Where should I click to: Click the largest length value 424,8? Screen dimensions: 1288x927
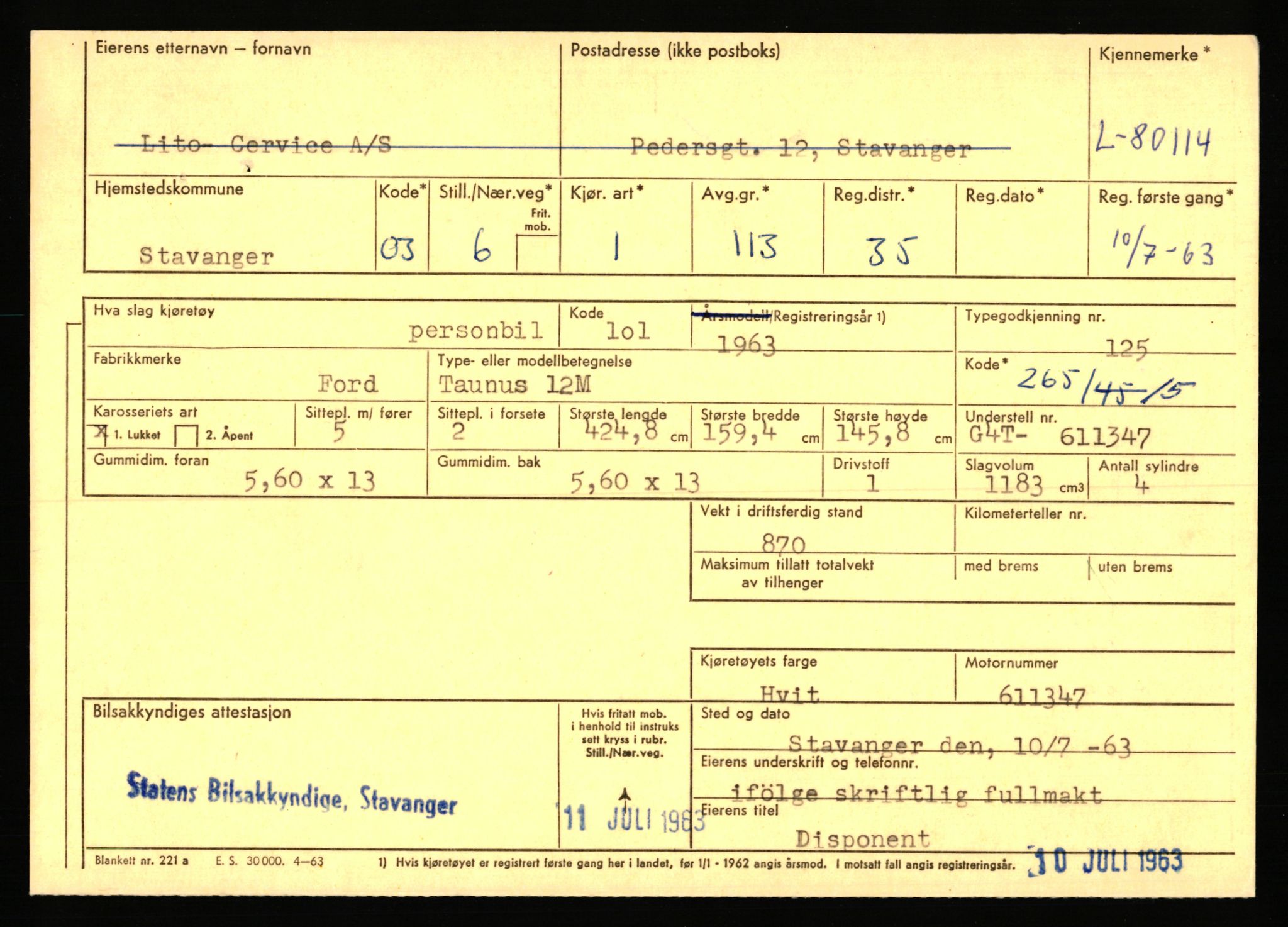(621, 431)
